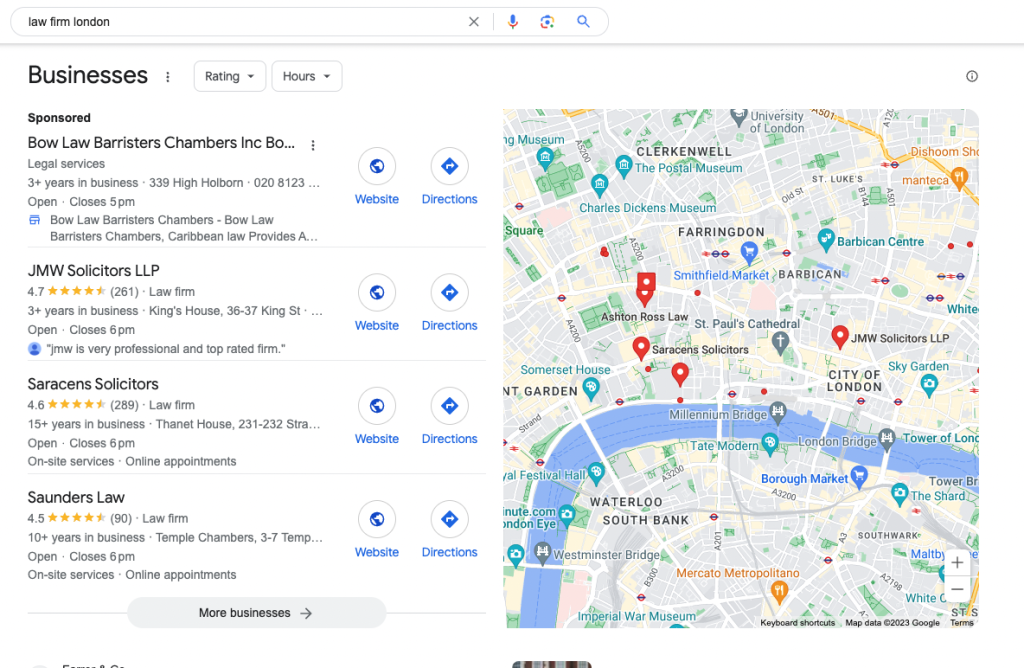Click the Westminster Bridge map marker
The width and height of the screenshot is (1024, 668).
[x=542, y=553]
